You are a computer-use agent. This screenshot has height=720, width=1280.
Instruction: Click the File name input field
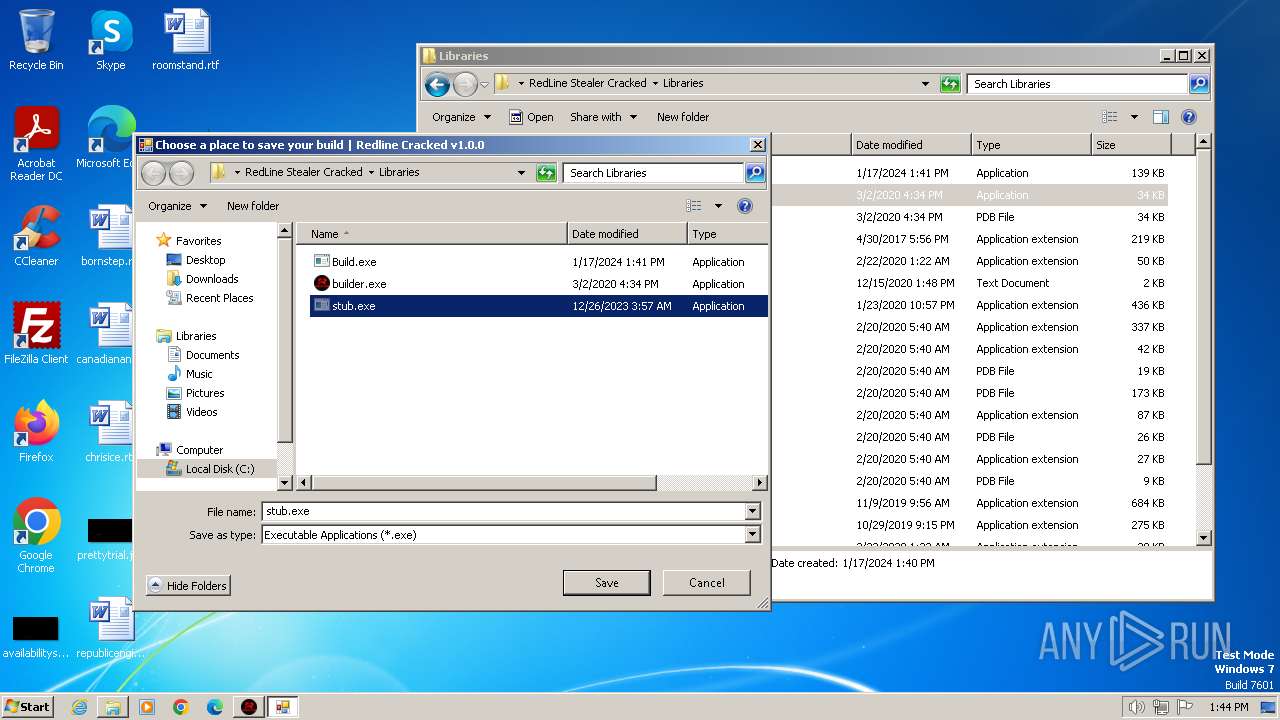point(503,511)
